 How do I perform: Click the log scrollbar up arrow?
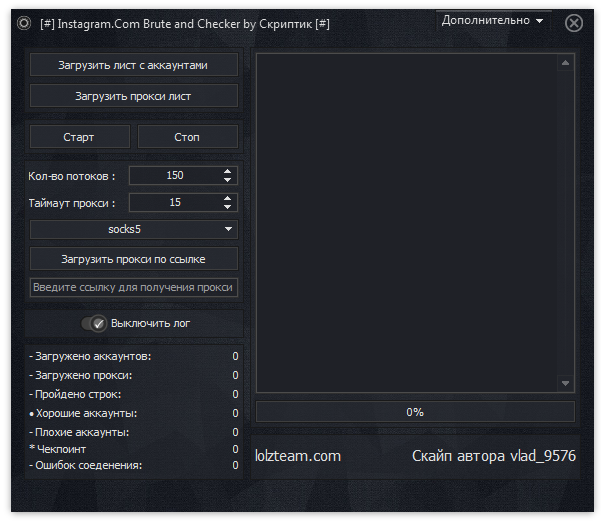(x=565, y=63)
